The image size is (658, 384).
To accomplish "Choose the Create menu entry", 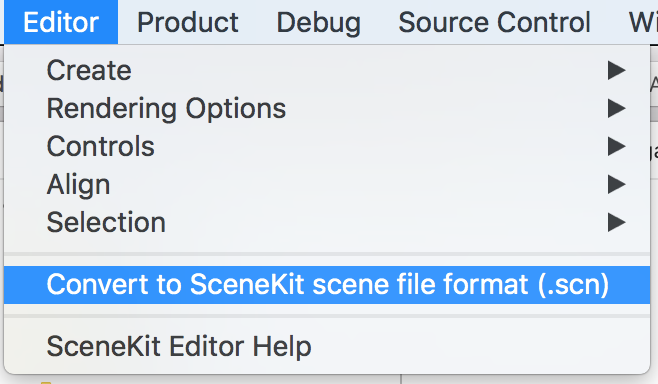I will (x=327, y=70).
